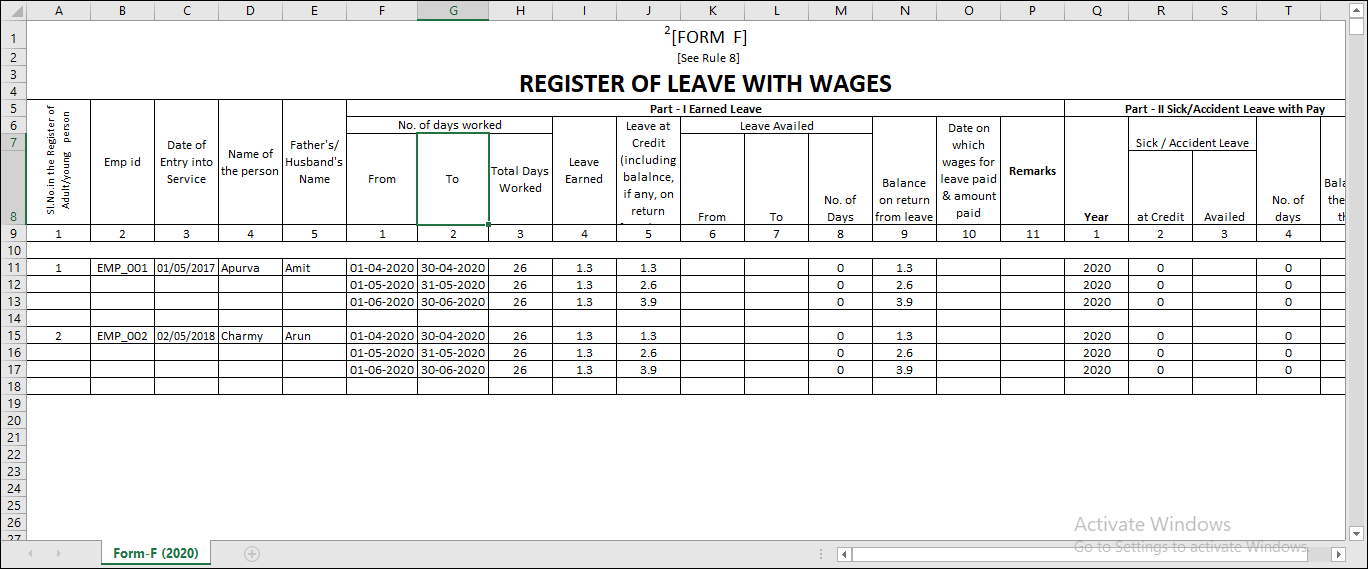Click the horizontal scrollbar left arrow

point(844,553)
